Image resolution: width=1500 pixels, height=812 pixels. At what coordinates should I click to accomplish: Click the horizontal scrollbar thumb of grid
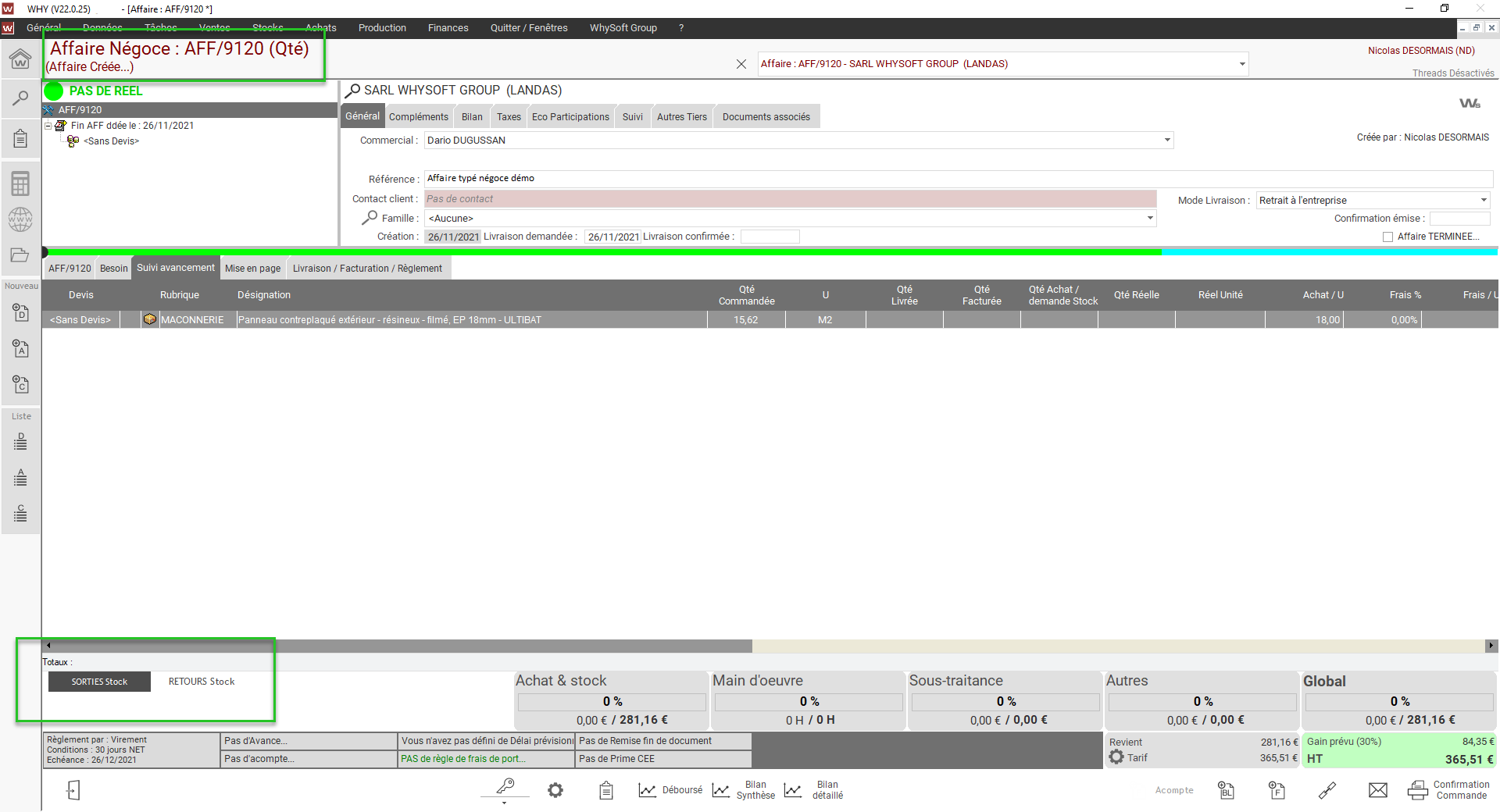click(402, 646)
